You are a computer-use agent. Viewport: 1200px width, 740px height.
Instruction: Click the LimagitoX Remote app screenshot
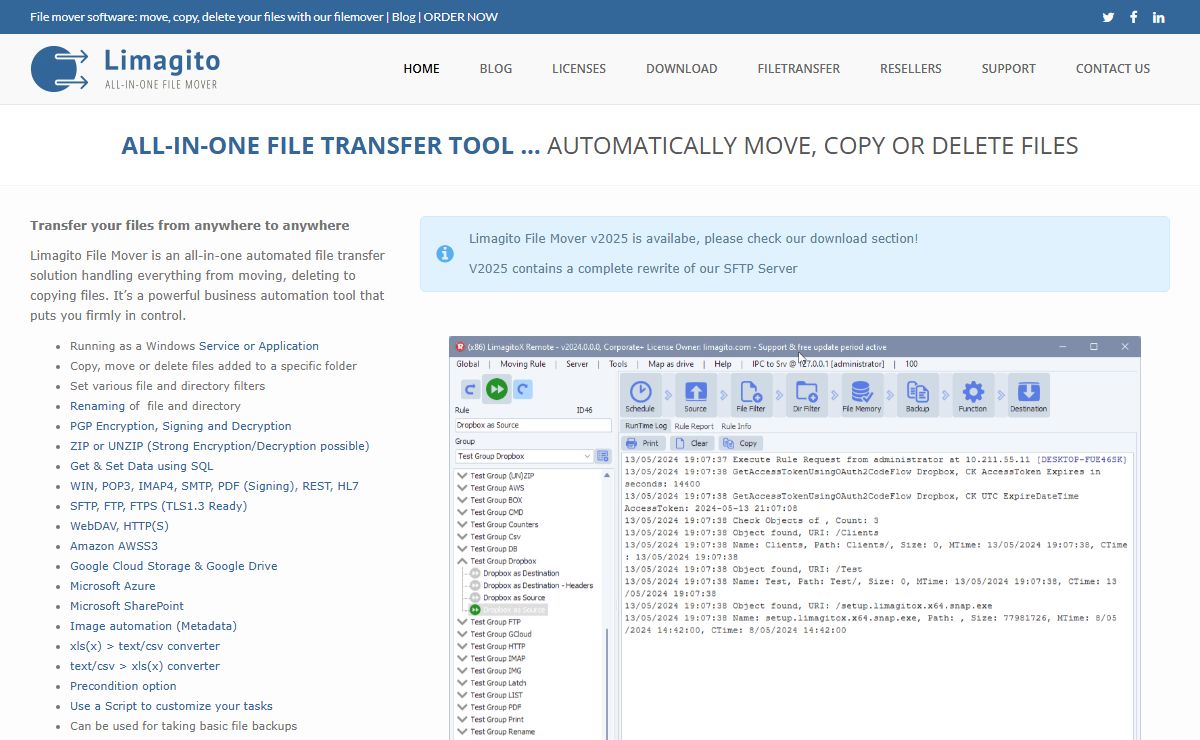[x=795, y=538]
